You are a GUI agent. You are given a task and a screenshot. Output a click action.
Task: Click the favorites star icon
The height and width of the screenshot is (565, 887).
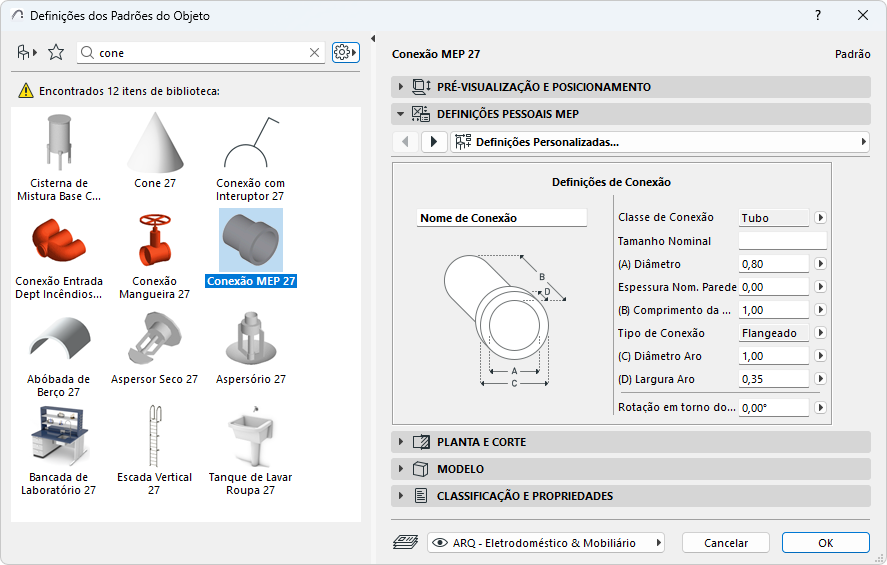(56, 52)
